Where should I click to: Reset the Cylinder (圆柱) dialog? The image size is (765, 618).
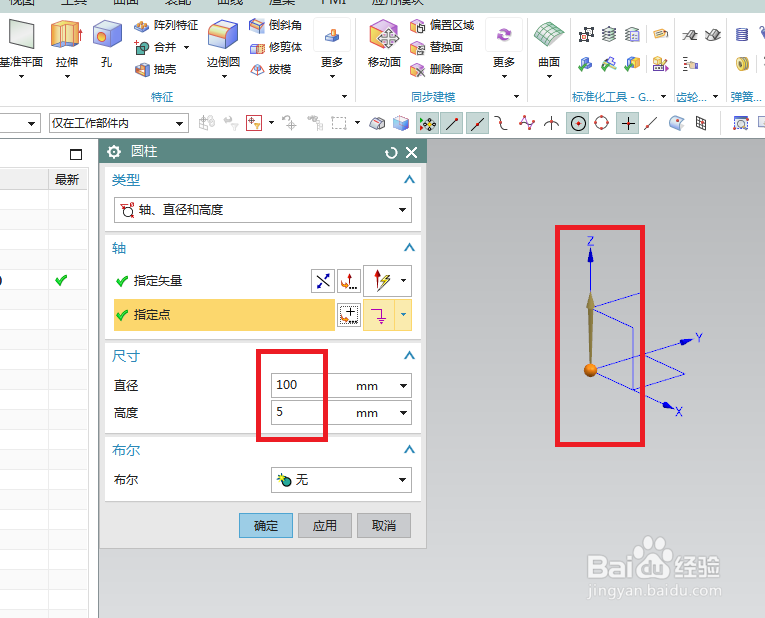click(391, 153)
